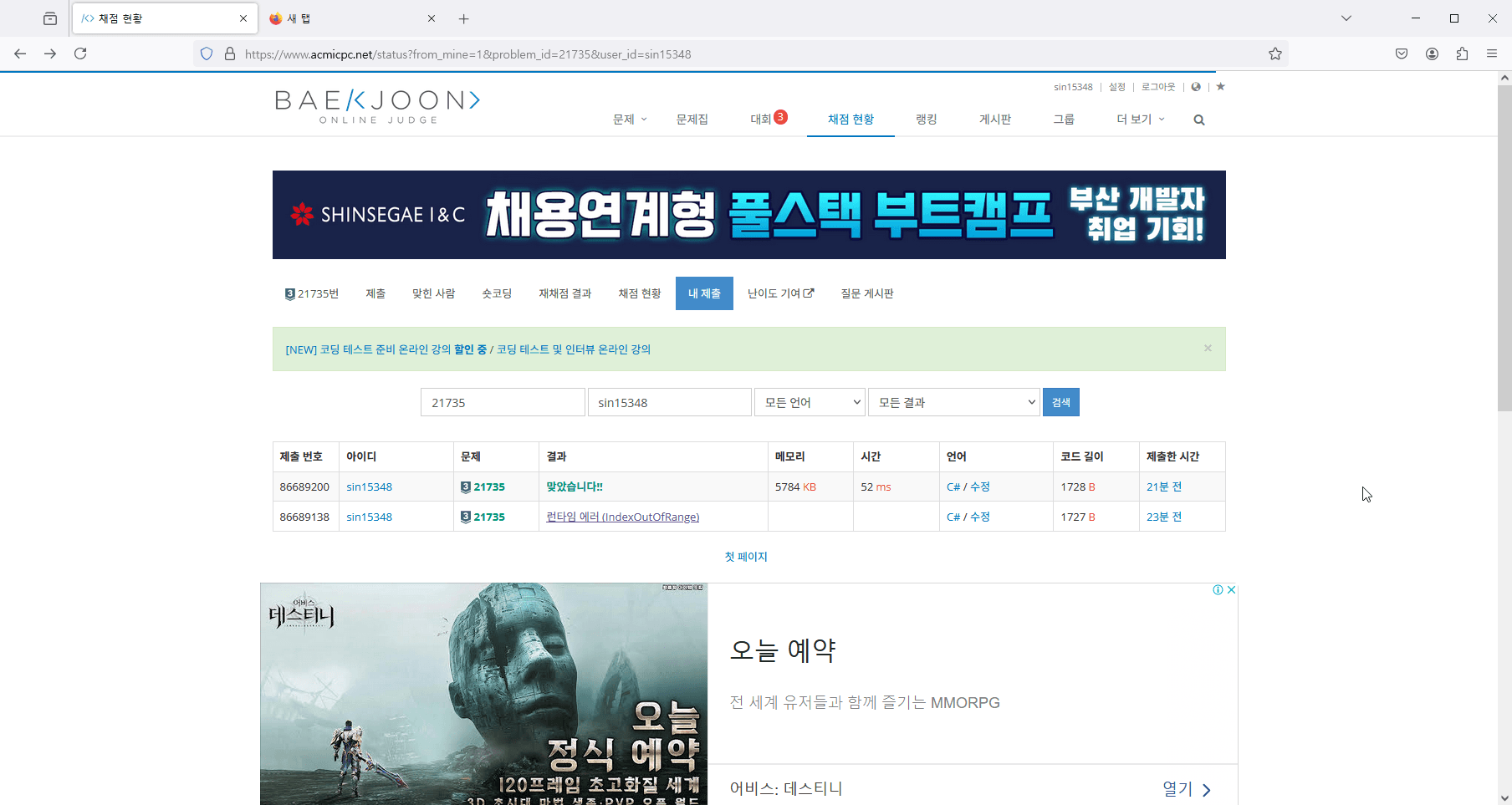Close the 새 탭 tab

[x=432, y=18]
